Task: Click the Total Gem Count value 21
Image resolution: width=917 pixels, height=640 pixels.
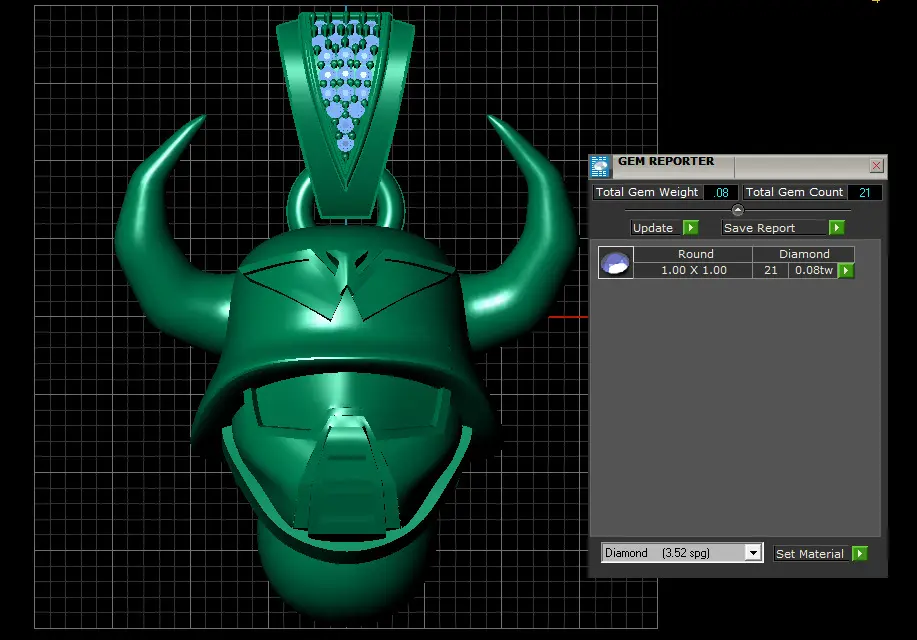Action: click(864, 192)
